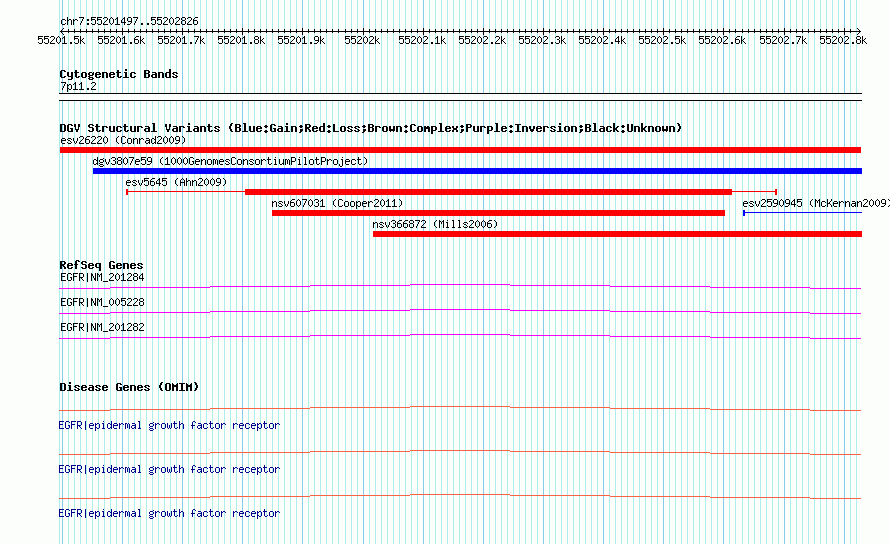
Task: Select the esv5645 (Ahn2009) variant label
Action: click(176, 182)
